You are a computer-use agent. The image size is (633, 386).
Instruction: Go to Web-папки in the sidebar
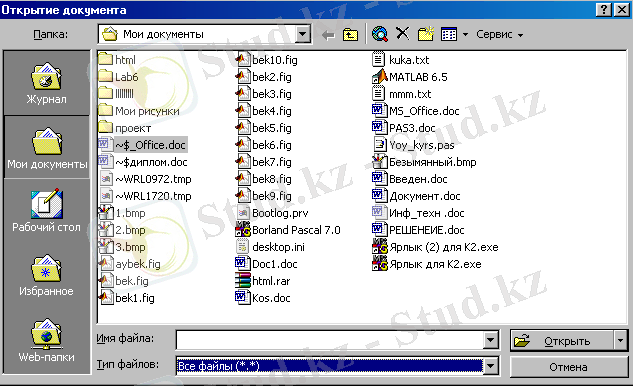point(46,340)
